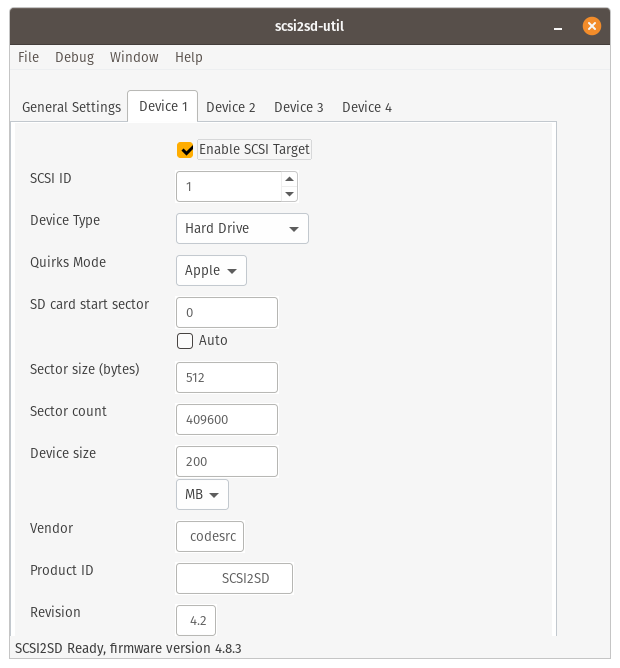
Task: Minimize the scsi2sd-util window
Action: [x=558, y=27]
